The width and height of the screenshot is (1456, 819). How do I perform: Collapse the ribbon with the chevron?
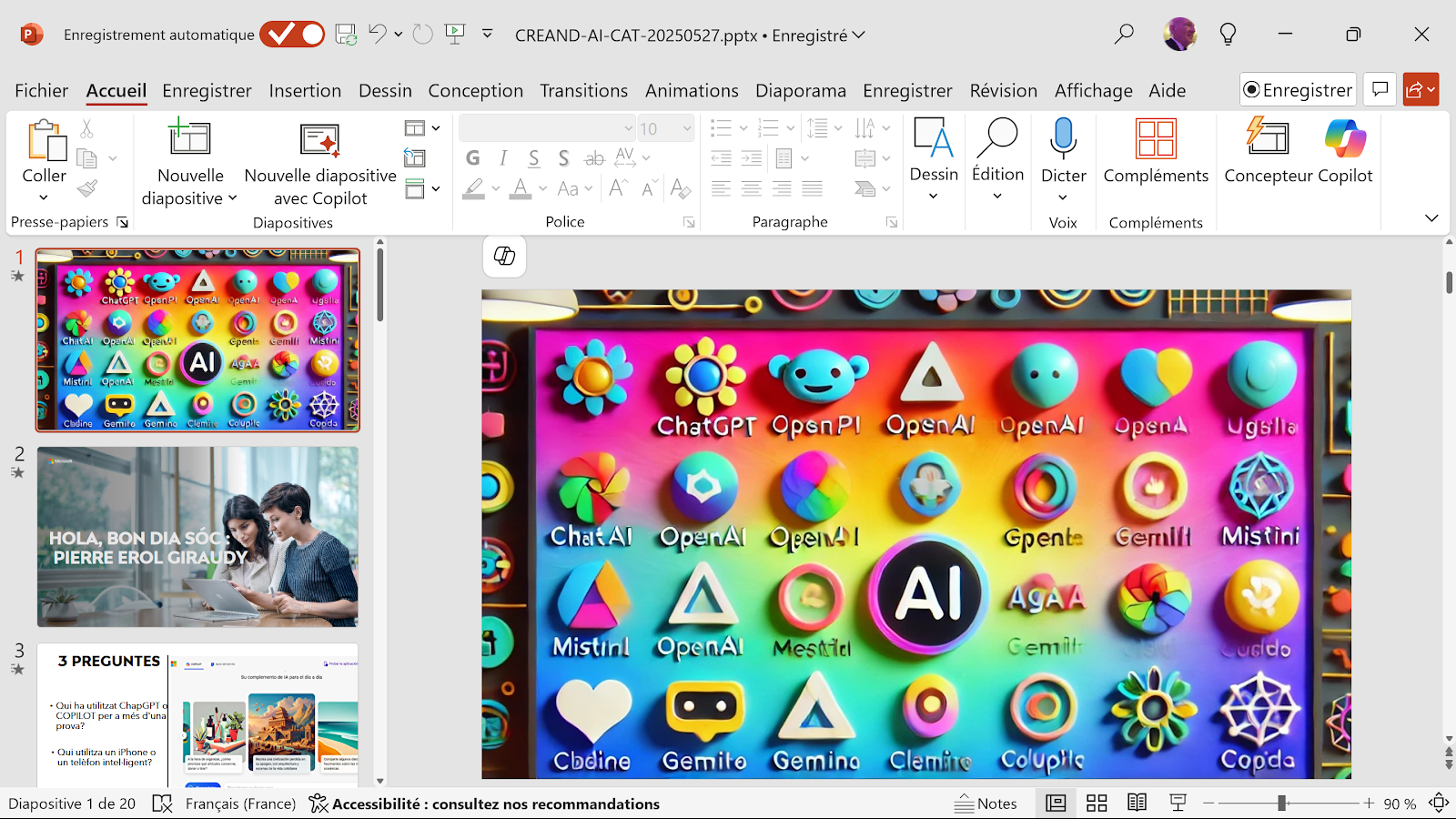1431,218
